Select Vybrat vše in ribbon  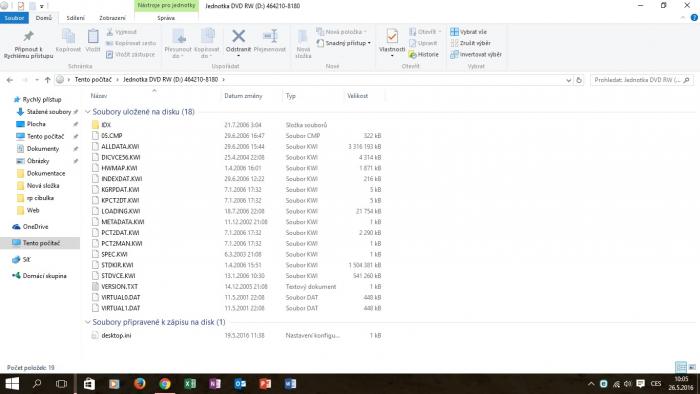click(468, 32)
